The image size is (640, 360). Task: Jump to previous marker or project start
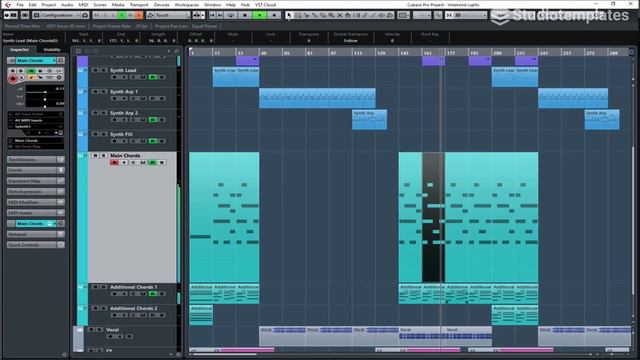pyautogui.click(x=212, y=15)
